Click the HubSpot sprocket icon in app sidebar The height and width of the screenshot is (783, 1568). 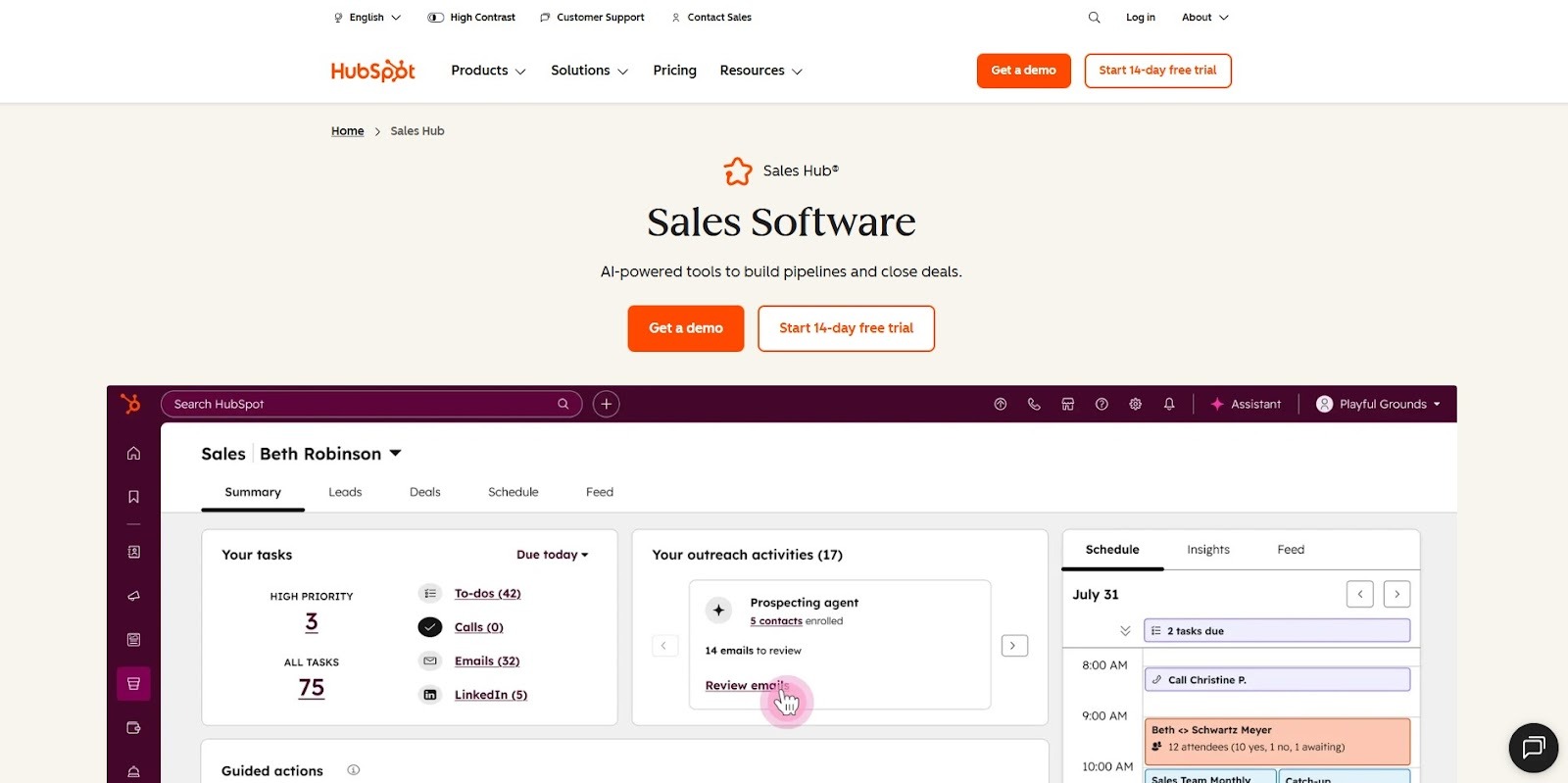(130, 404)
